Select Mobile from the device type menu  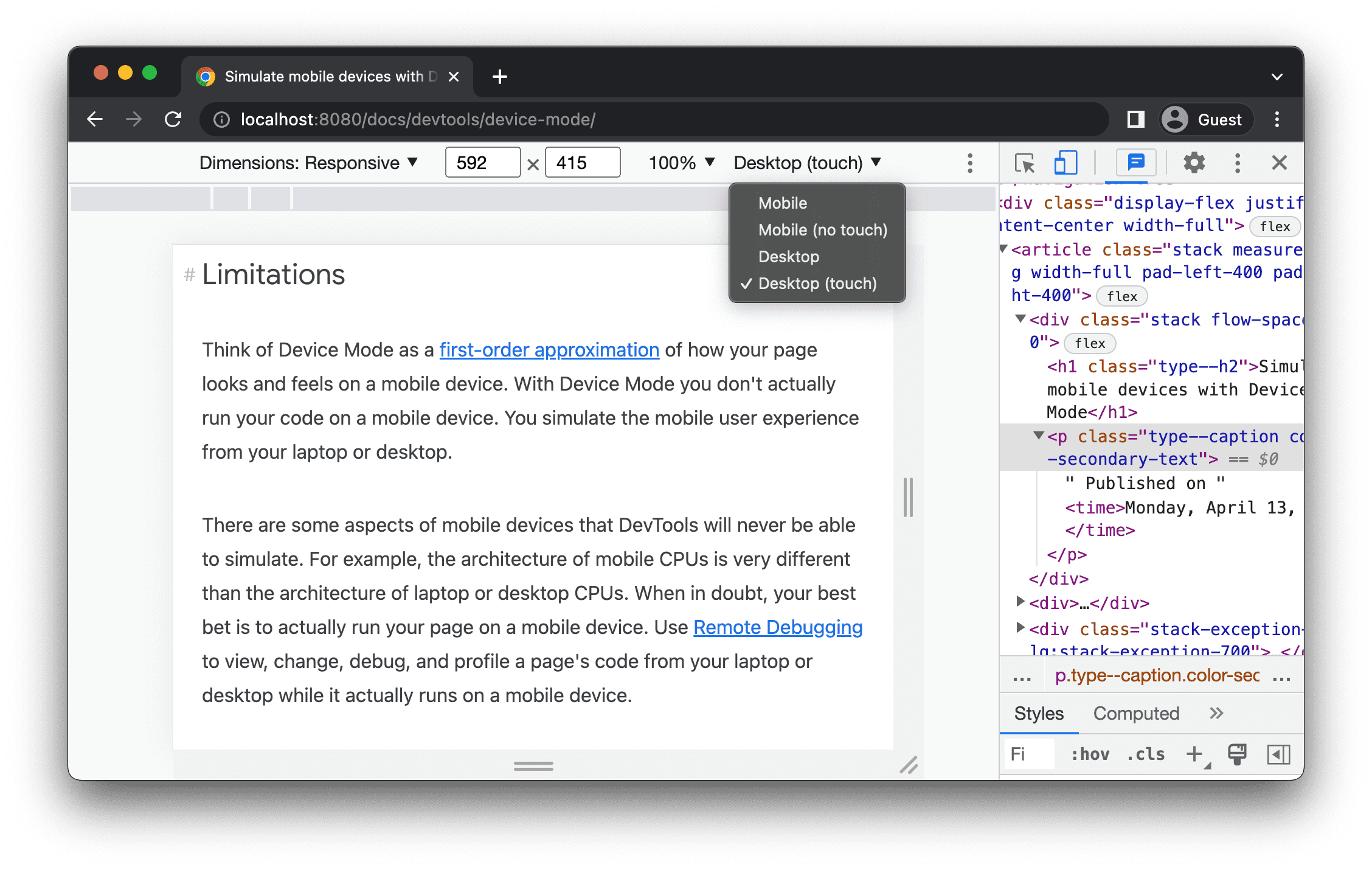pos(783,203)
